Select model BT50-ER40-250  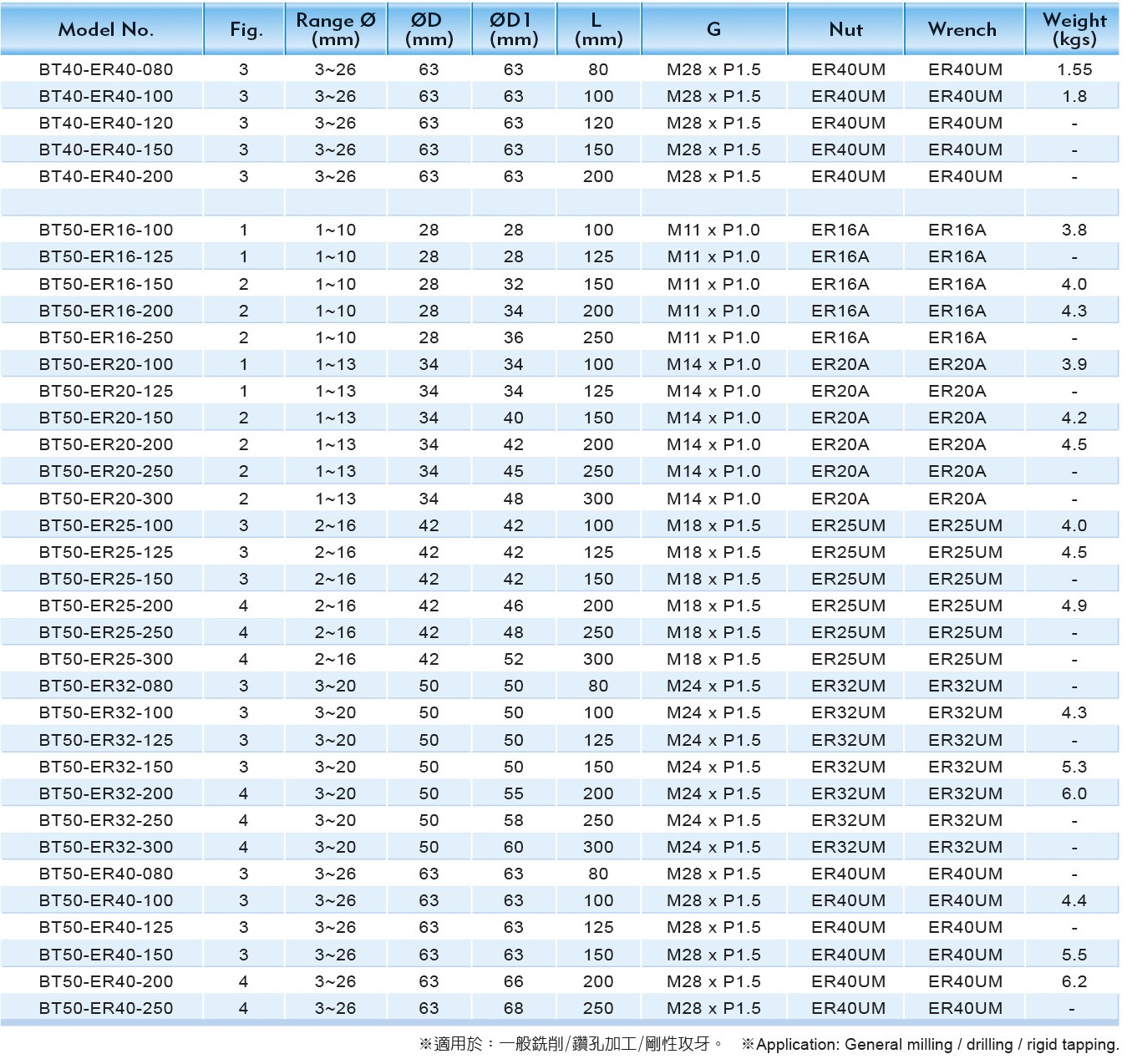[106, 1008]
